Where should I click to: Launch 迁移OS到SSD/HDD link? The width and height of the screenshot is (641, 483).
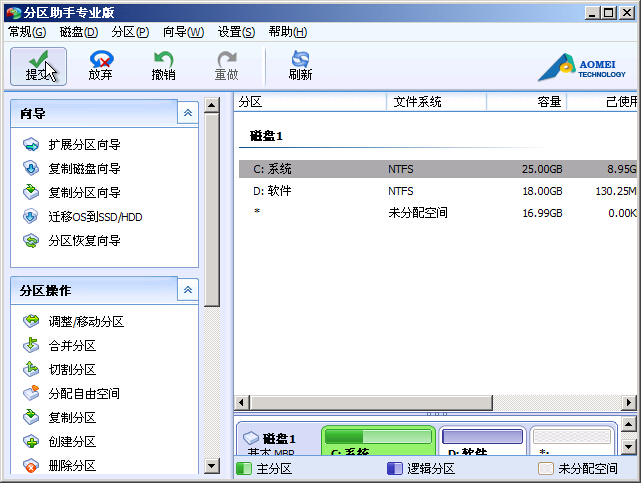(95, 217)
